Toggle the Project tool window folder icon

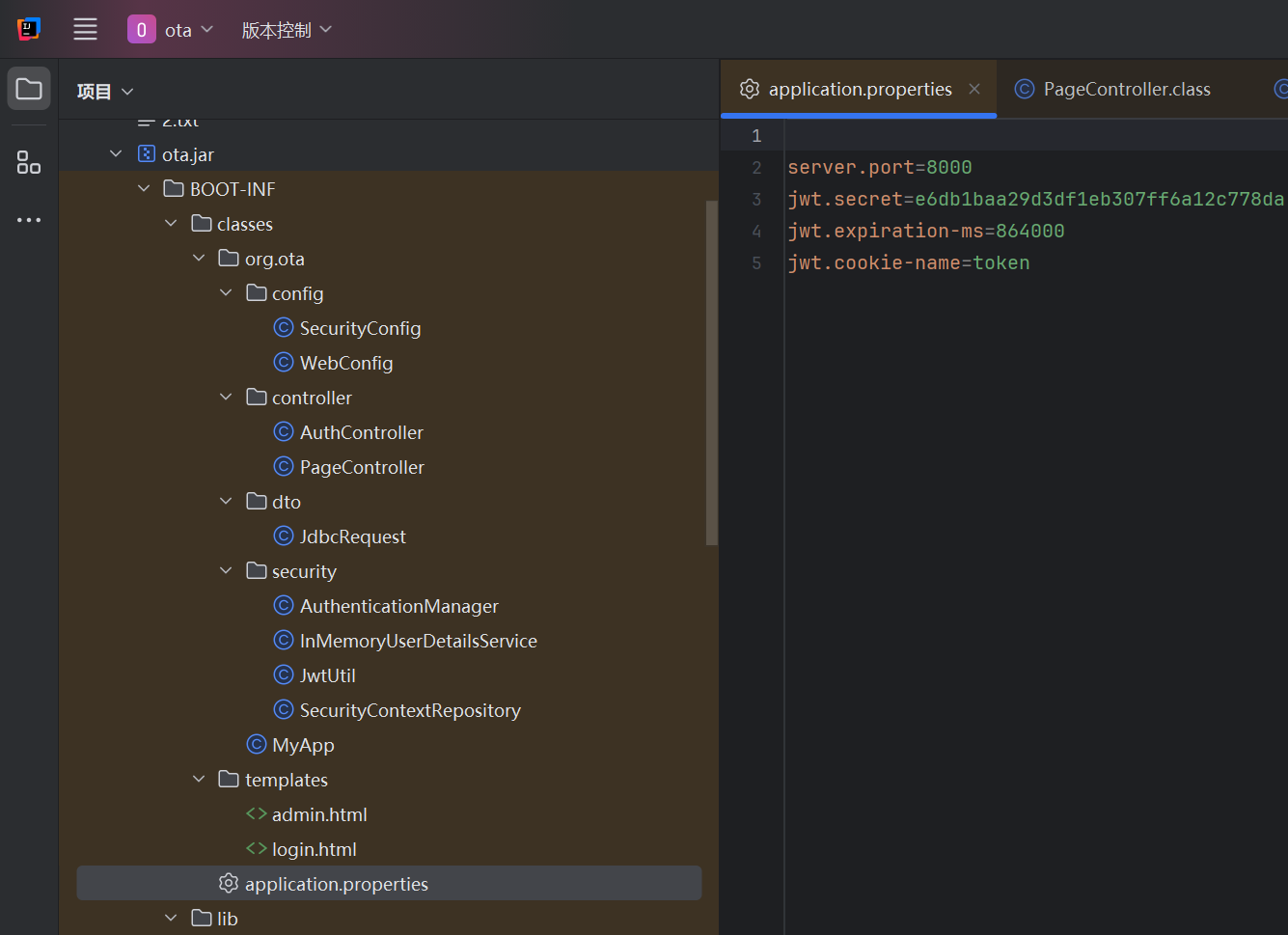click(x=29, y=89)
